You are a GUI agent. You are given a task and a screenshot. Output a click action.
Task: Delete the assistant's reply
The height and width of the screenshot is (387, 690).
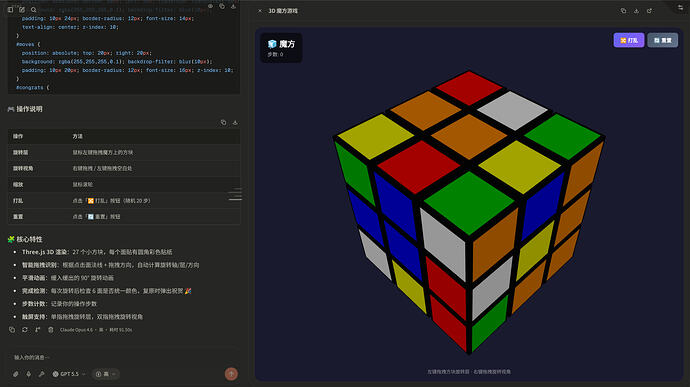pyautogui.click(x=51, y=329)
